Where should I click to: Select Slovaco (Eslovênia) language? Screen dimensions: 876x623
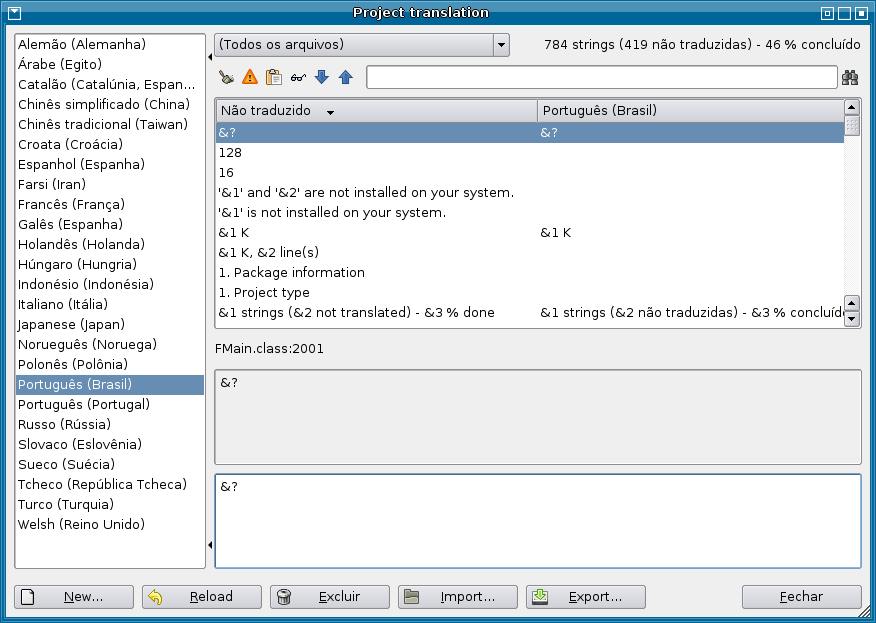110,445
